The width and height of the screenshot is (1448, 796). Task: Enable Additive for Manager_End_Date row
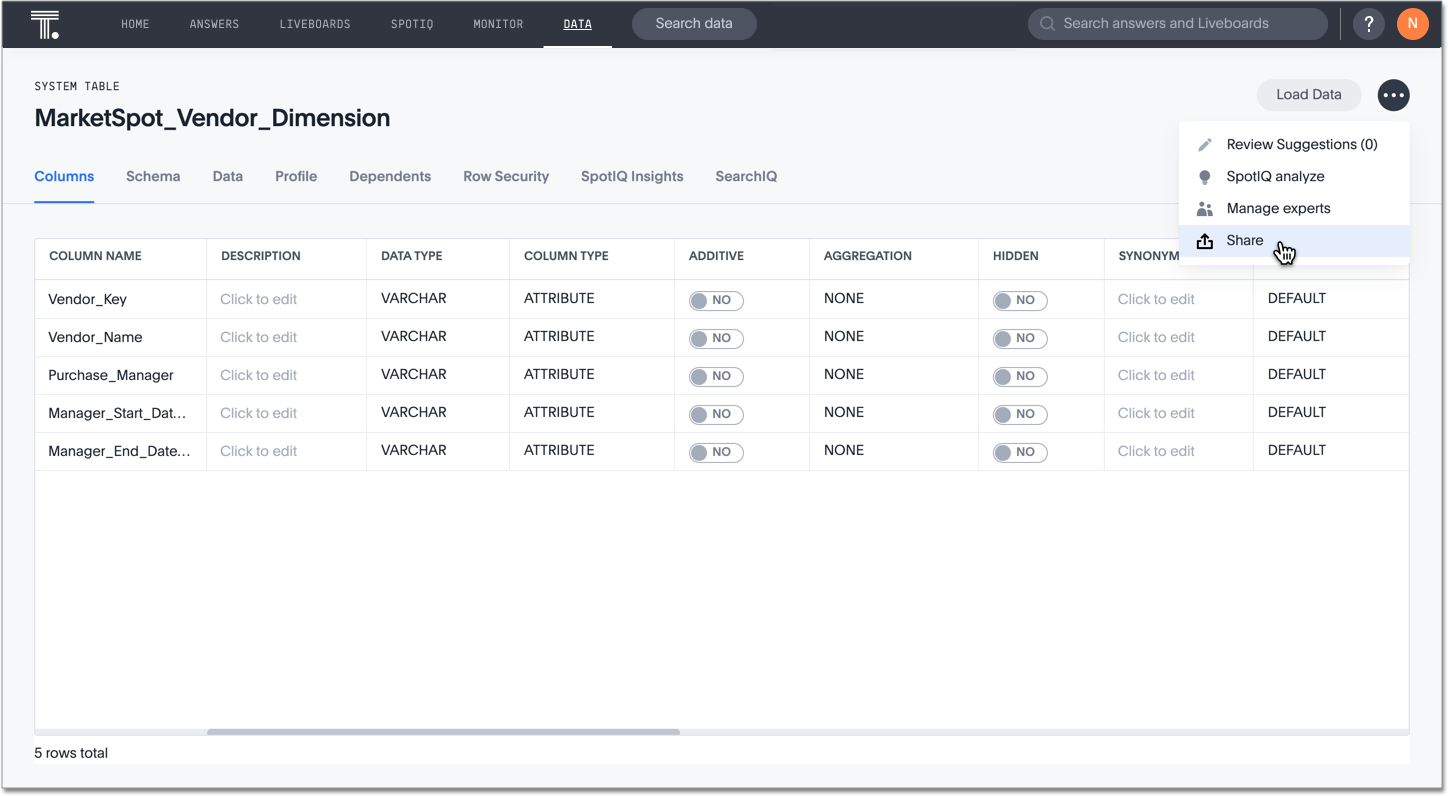coord(716,452)
